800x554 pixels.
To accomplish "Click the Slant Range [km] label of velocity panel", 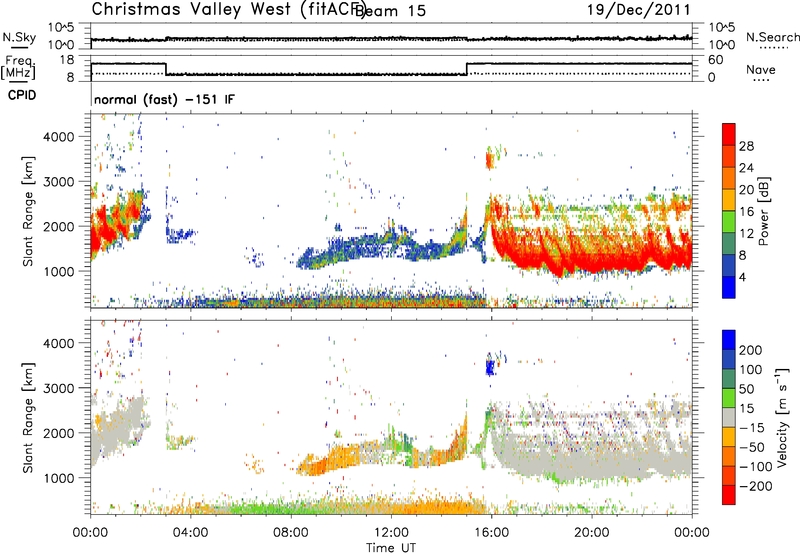I will coord(28,418).
